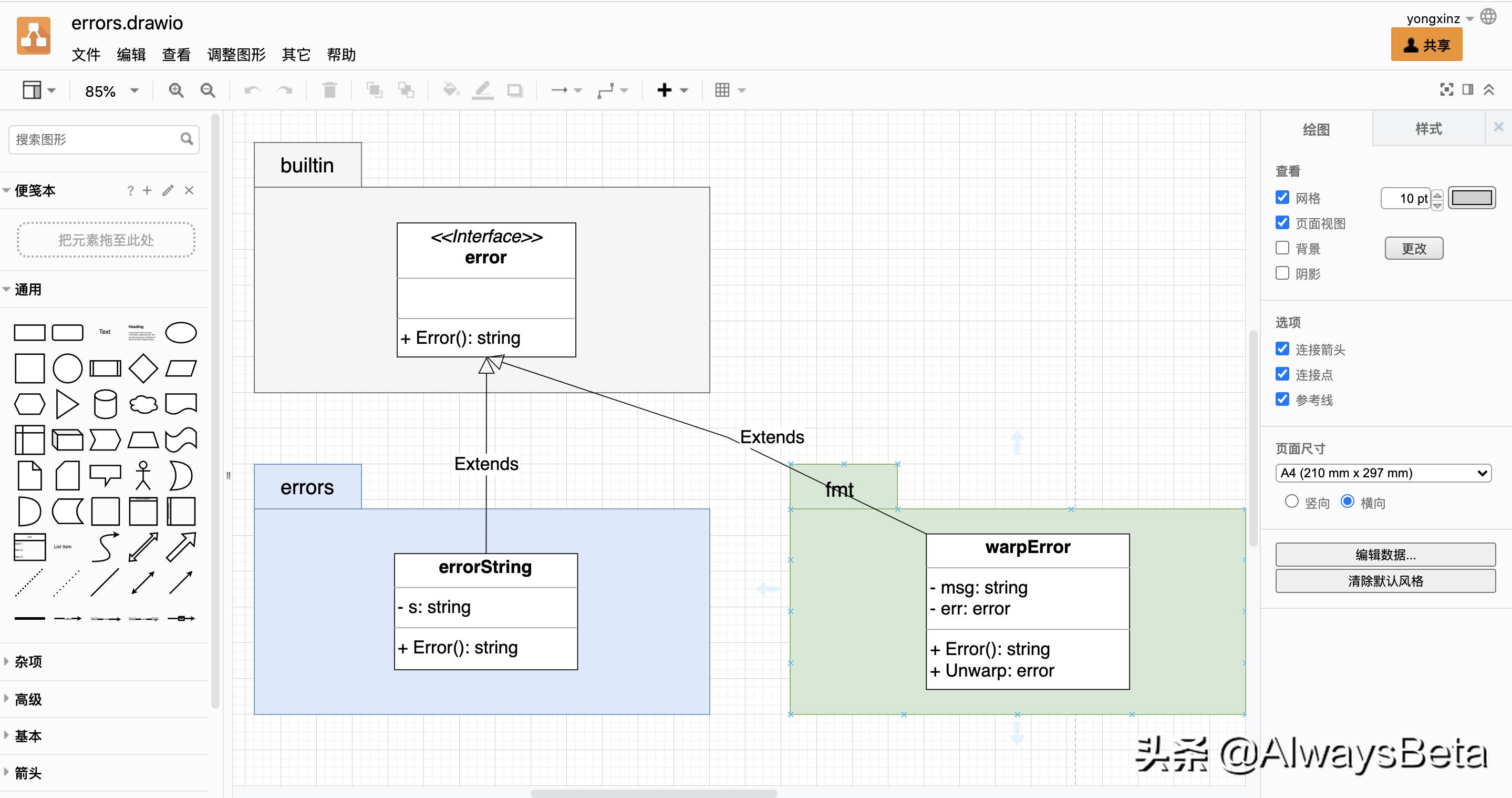The image size is (1512, 798).
Task: Click the trash delete icon
Action: point(330,90)
